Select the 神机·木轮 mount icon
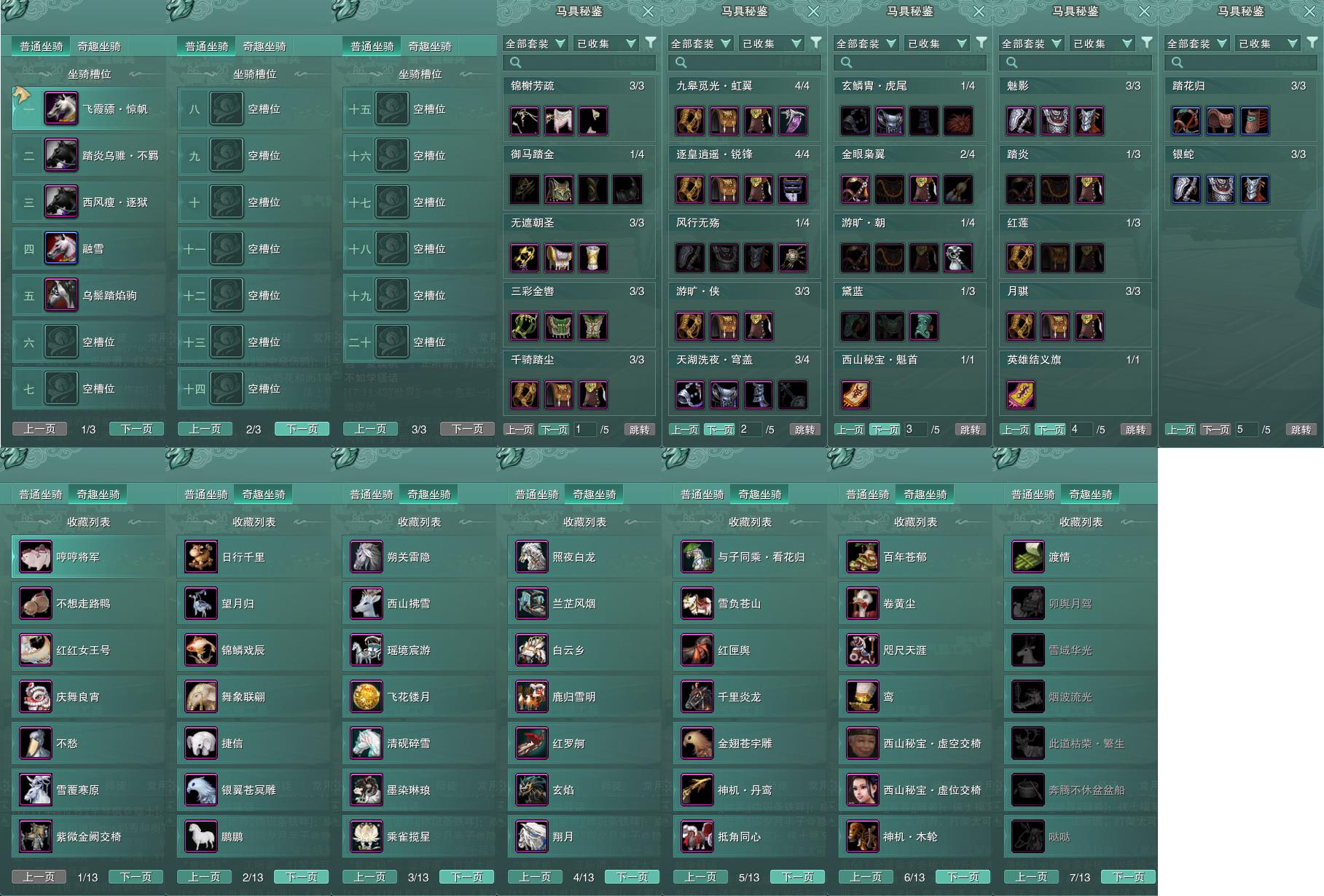This screenshot has height=896, width=1324. coord(863,836)
